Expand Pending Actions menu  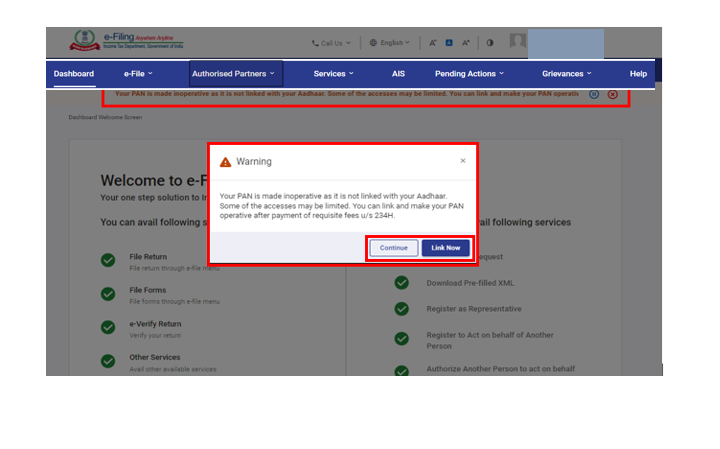click(469, 74)
